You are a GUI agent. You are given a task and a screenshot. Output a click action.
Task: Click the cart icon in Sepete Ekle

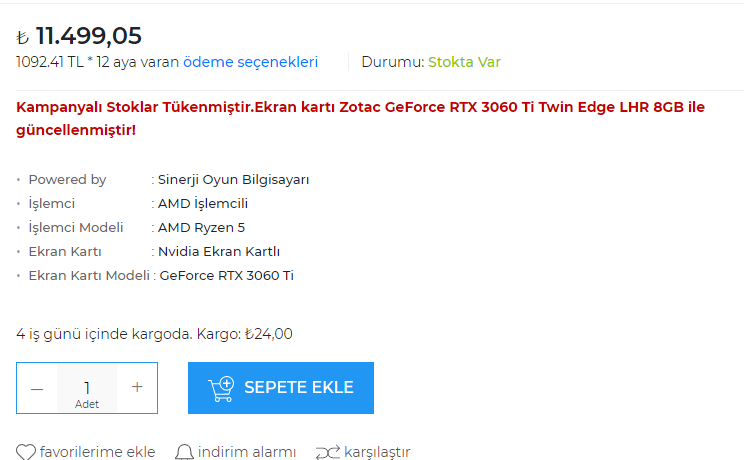[x=221, y=388]
